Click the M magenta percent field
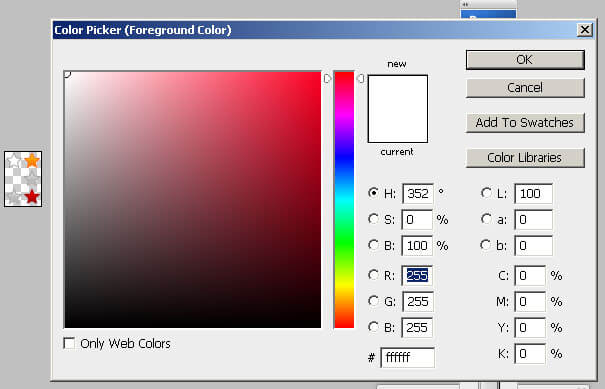The image size is (605, 389). 530,301
